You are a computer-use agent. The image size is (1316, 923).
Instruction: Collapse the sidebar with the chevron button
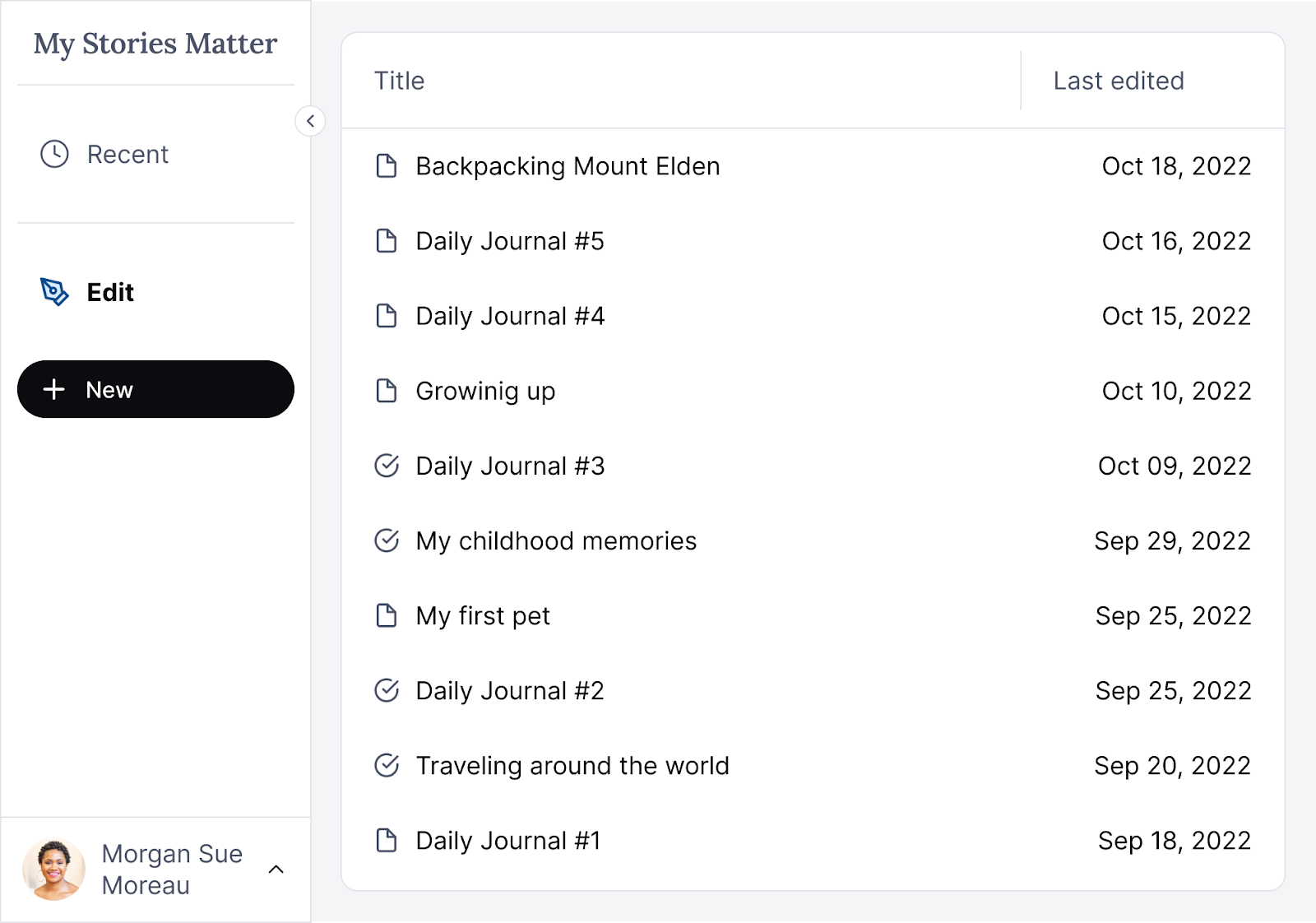310,121
